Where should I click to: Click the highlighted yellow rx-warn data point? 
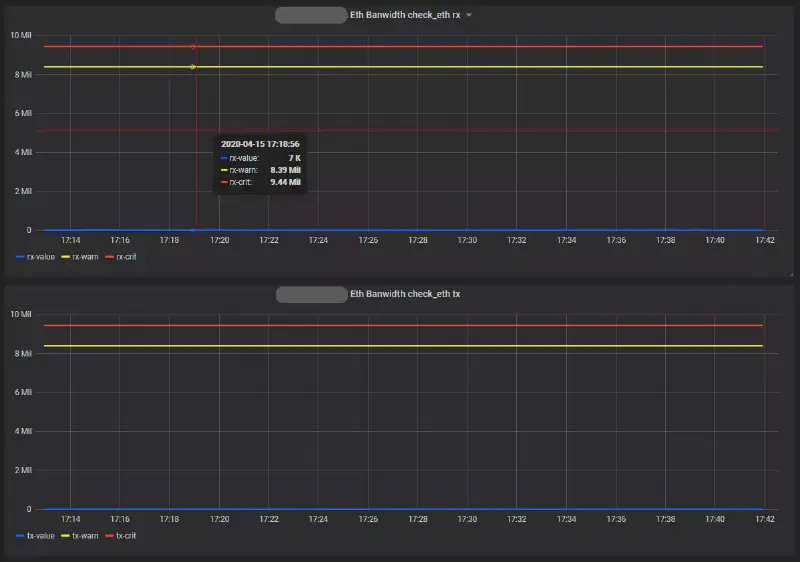click(x=193, y=67)
